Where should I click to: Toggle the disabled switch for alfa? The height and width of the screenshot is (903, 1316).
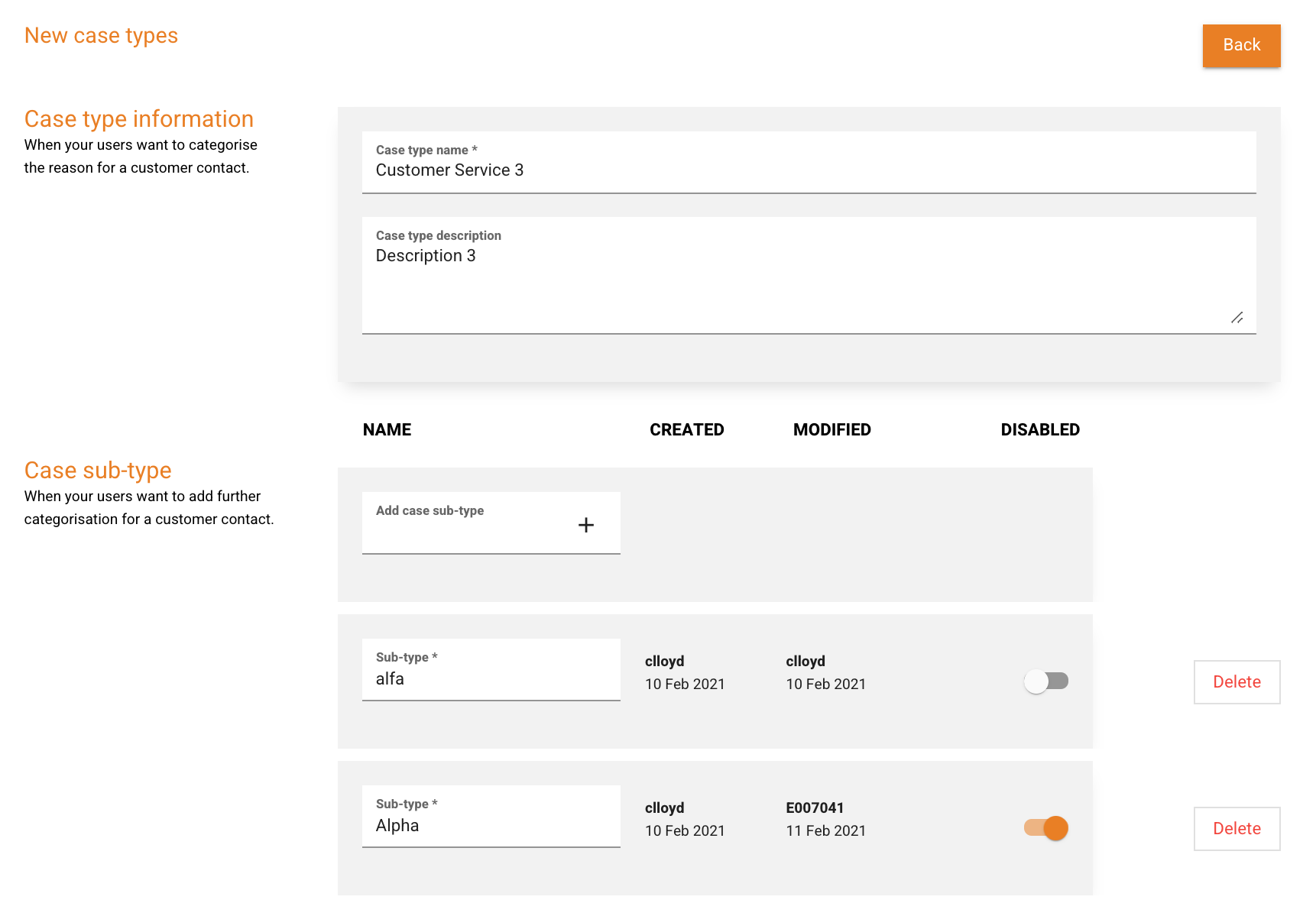pyautogui.click(x=1046, y=681)
